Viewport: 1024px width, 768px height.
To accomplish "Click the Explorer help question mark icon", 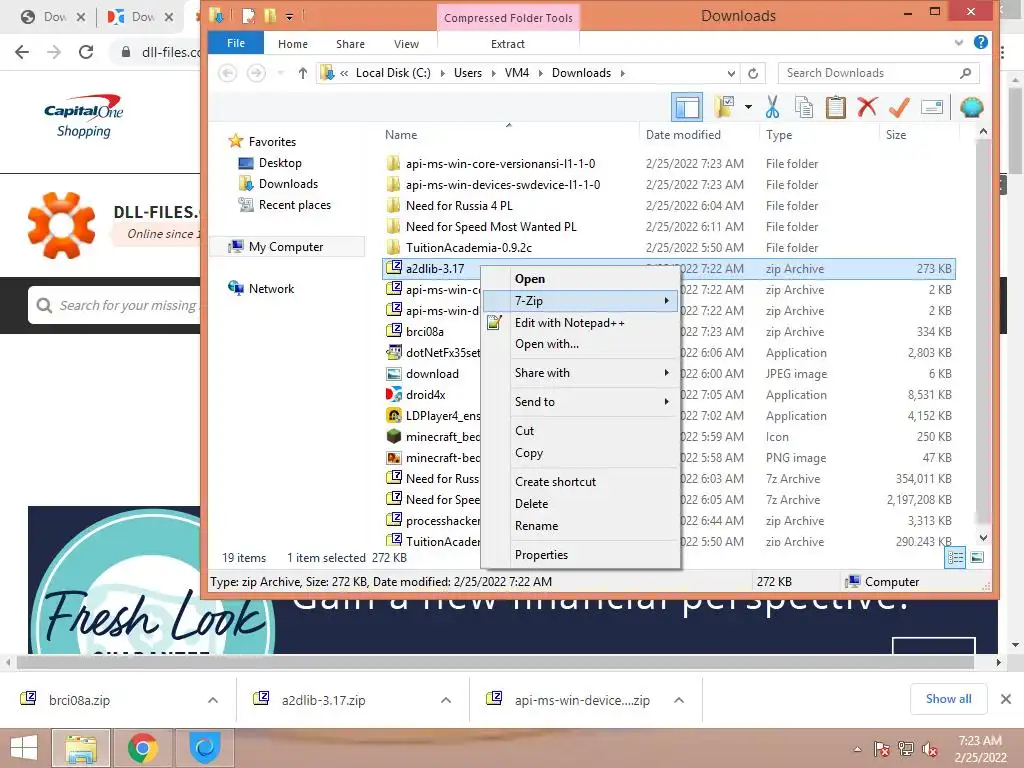I will pos(980,42).
